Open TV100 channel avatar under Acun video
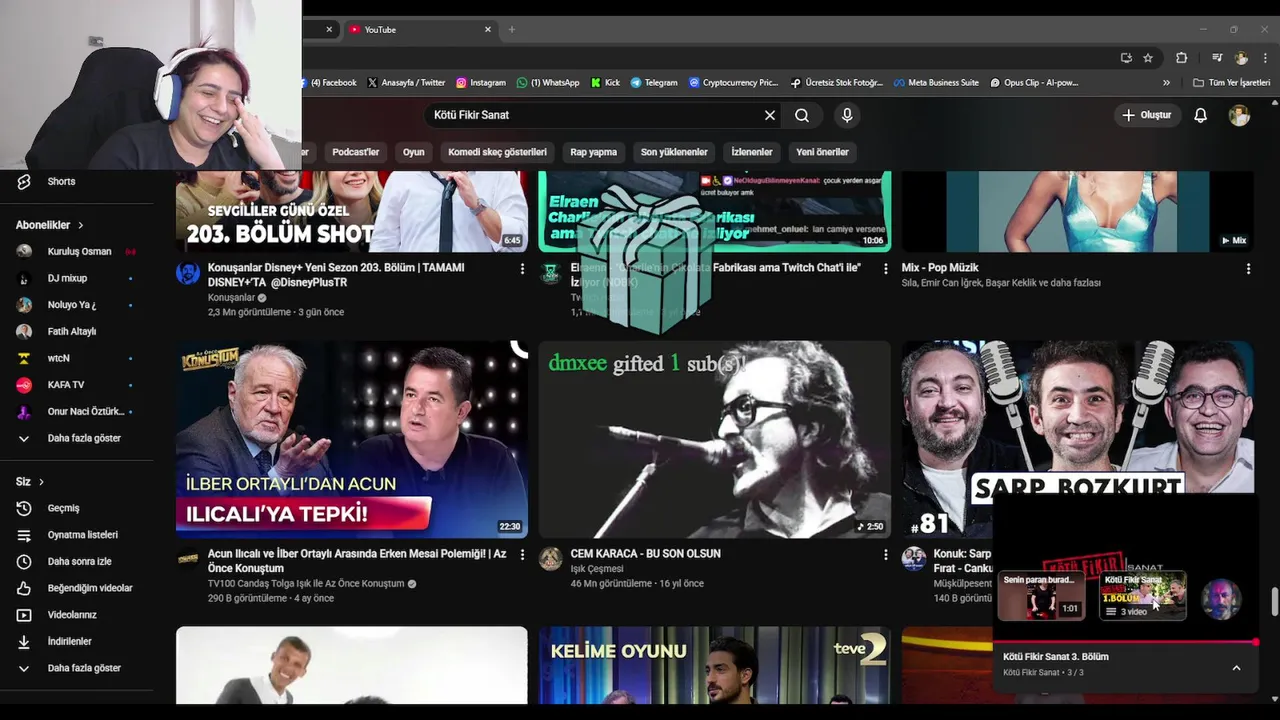This screenshot has width=1280, height=720. (x=188, y=559)
